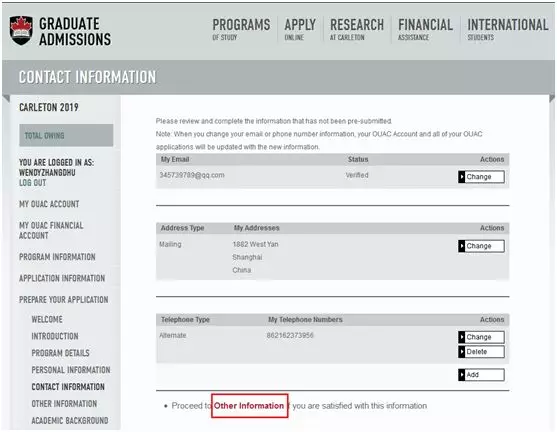
Task: Add a new telephone number
Action: click(481, 375)
